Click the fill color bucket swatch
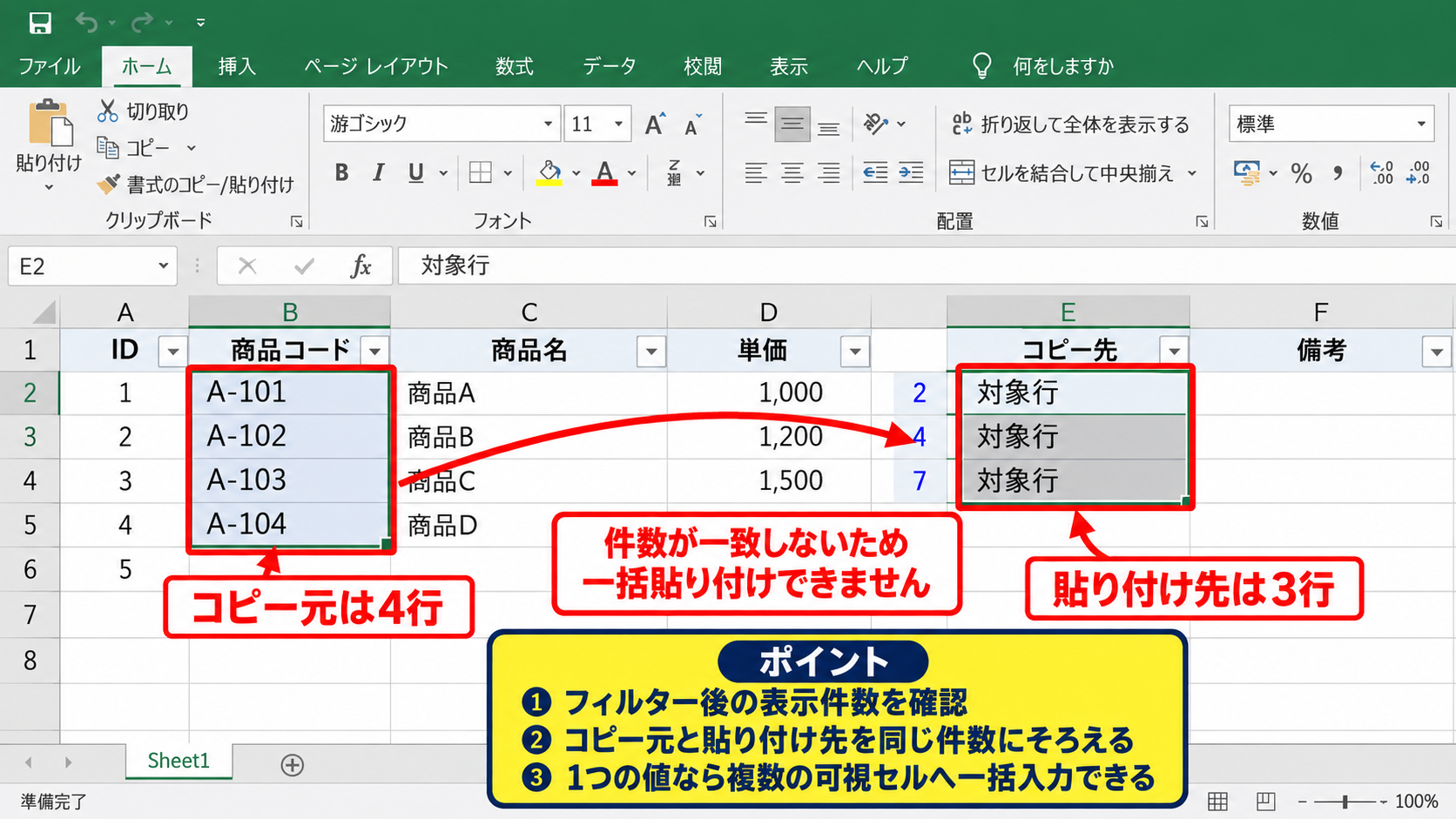 click(x=549, y=172)
